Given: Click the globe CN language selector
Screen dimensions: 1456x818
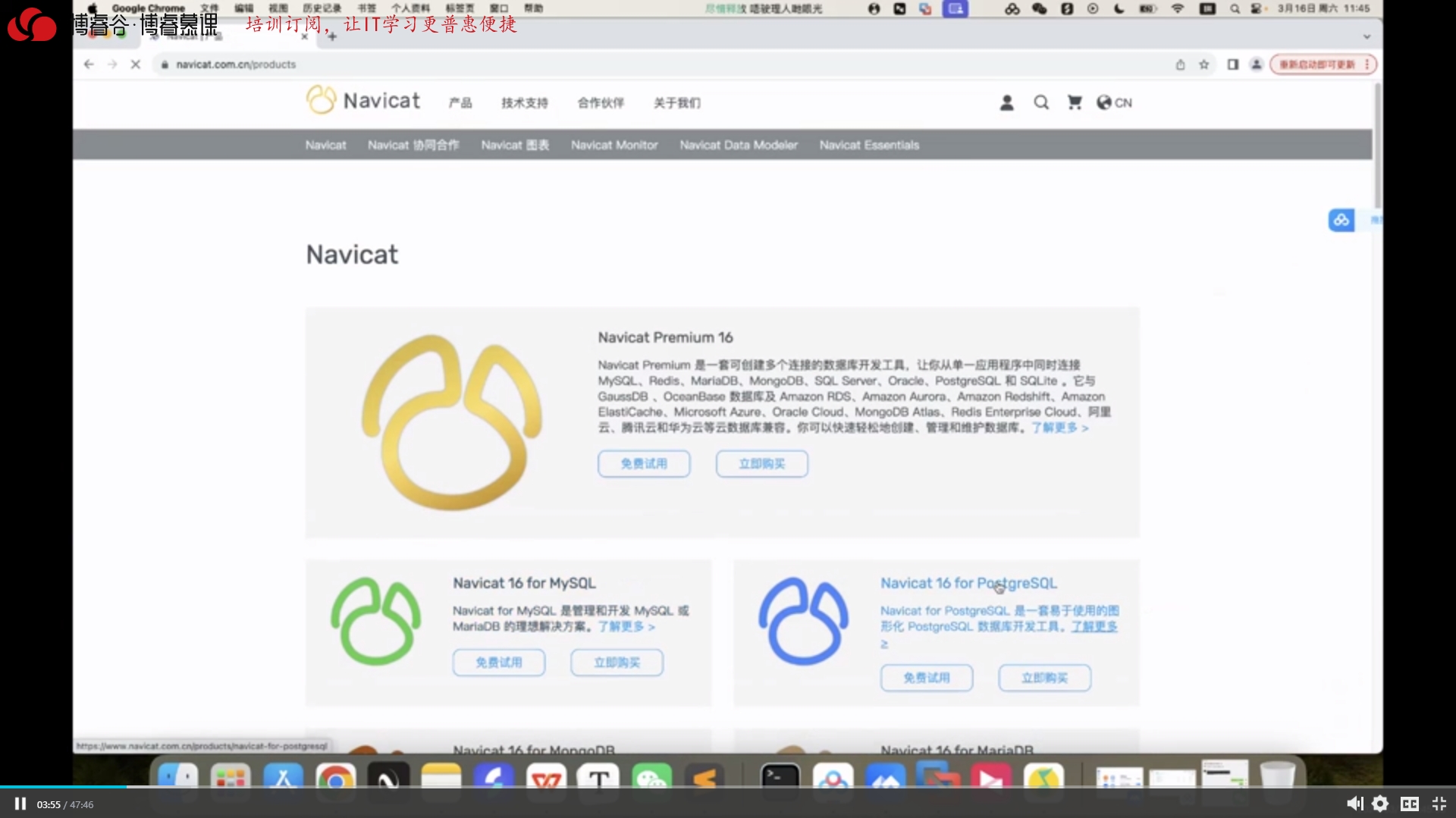Looking at the screenshot, I should coord(1114,102).
